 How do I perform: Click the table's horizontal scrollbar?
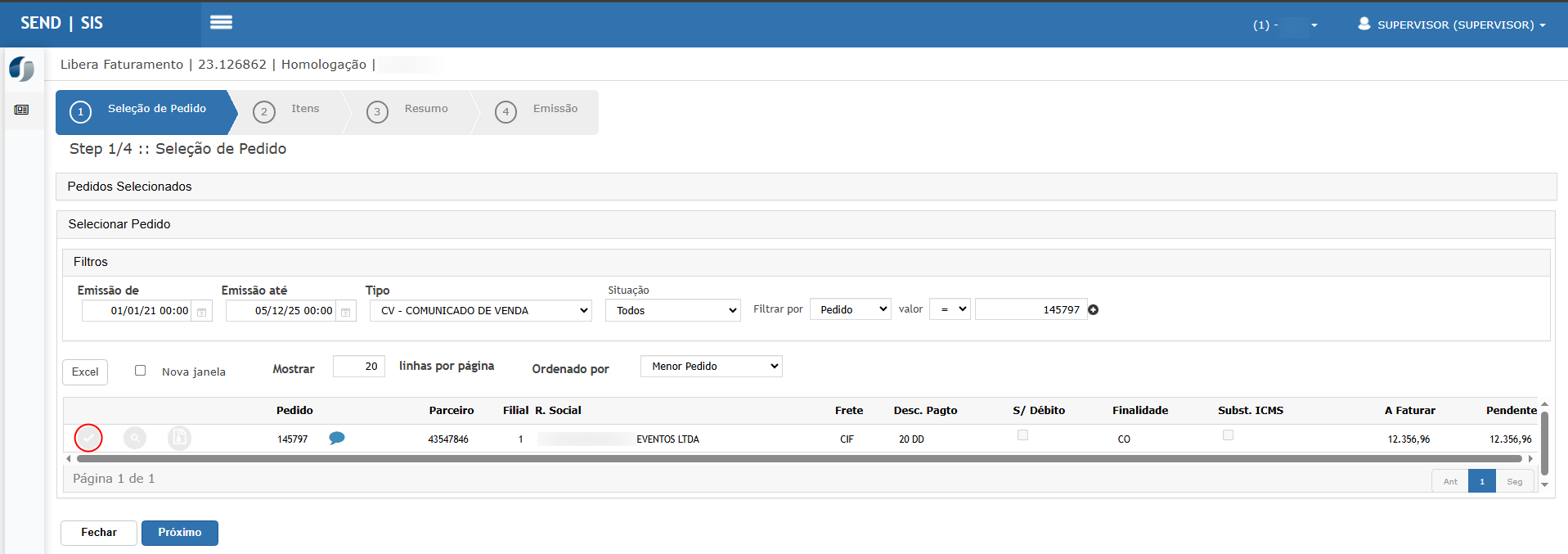[798, 459]
